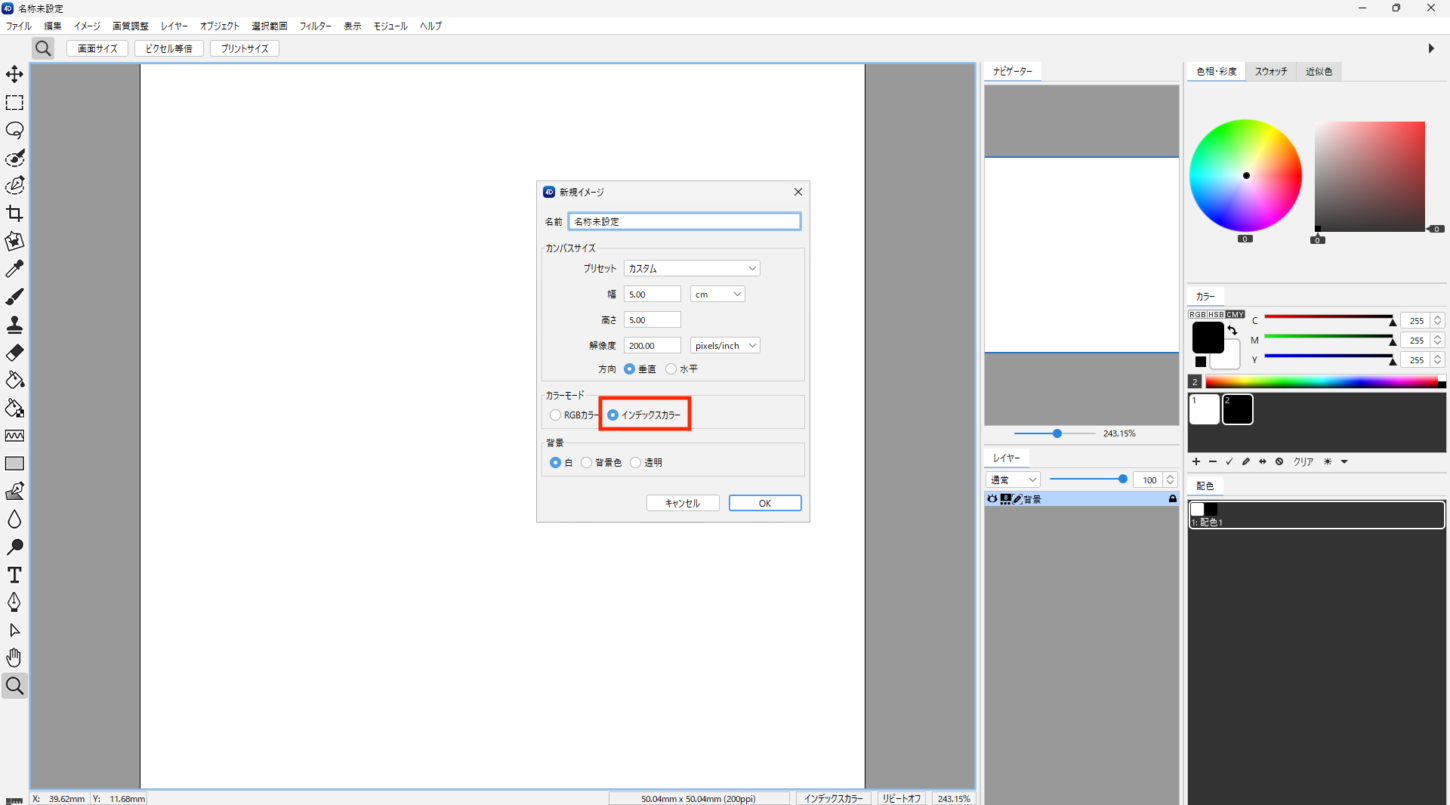Viewport: 1450px width, 805px height.
Task: Click the キャンセル button
Action: 682,503
